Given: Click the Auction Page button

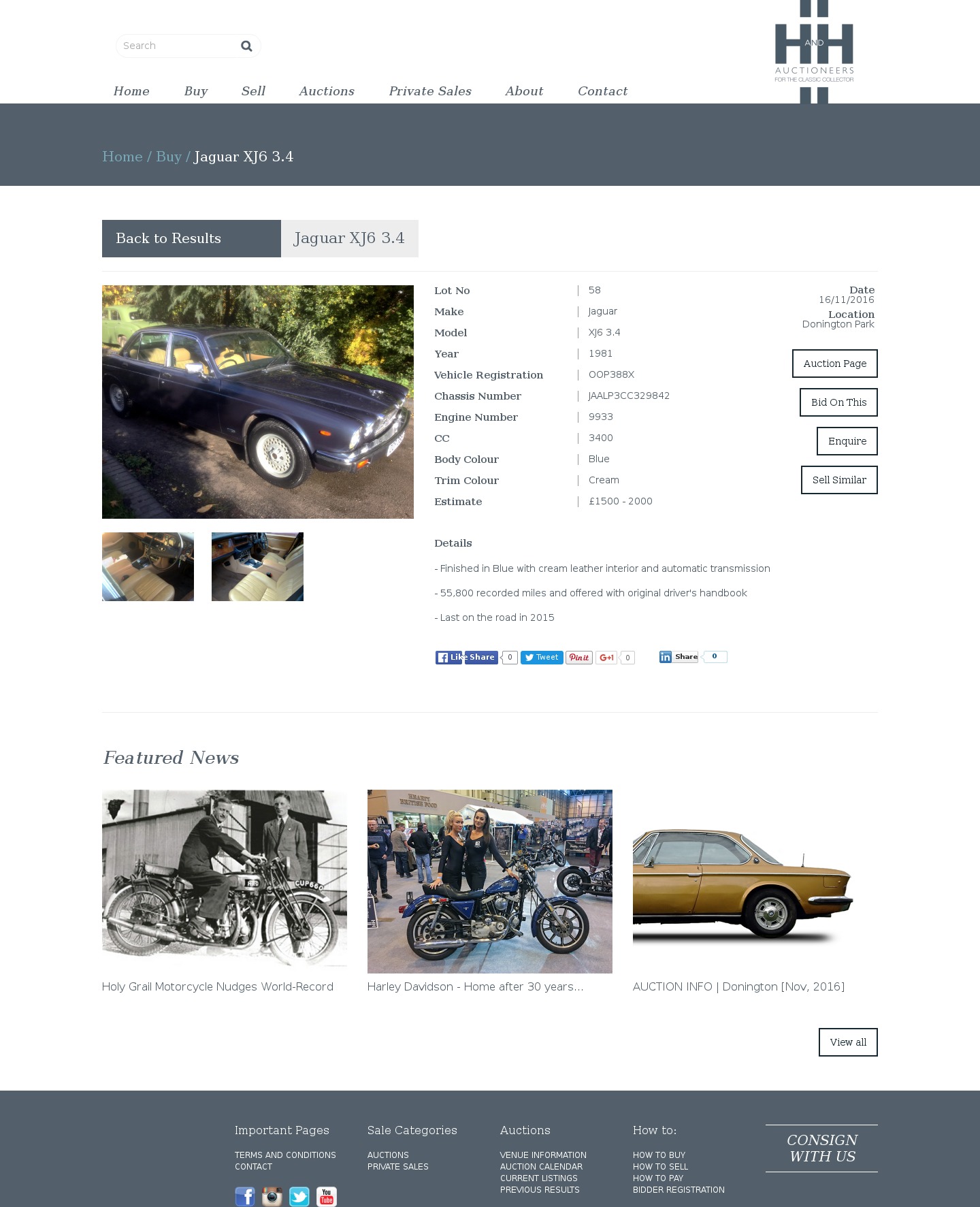Looking at the screenshot, I should [x=835, y=364].
